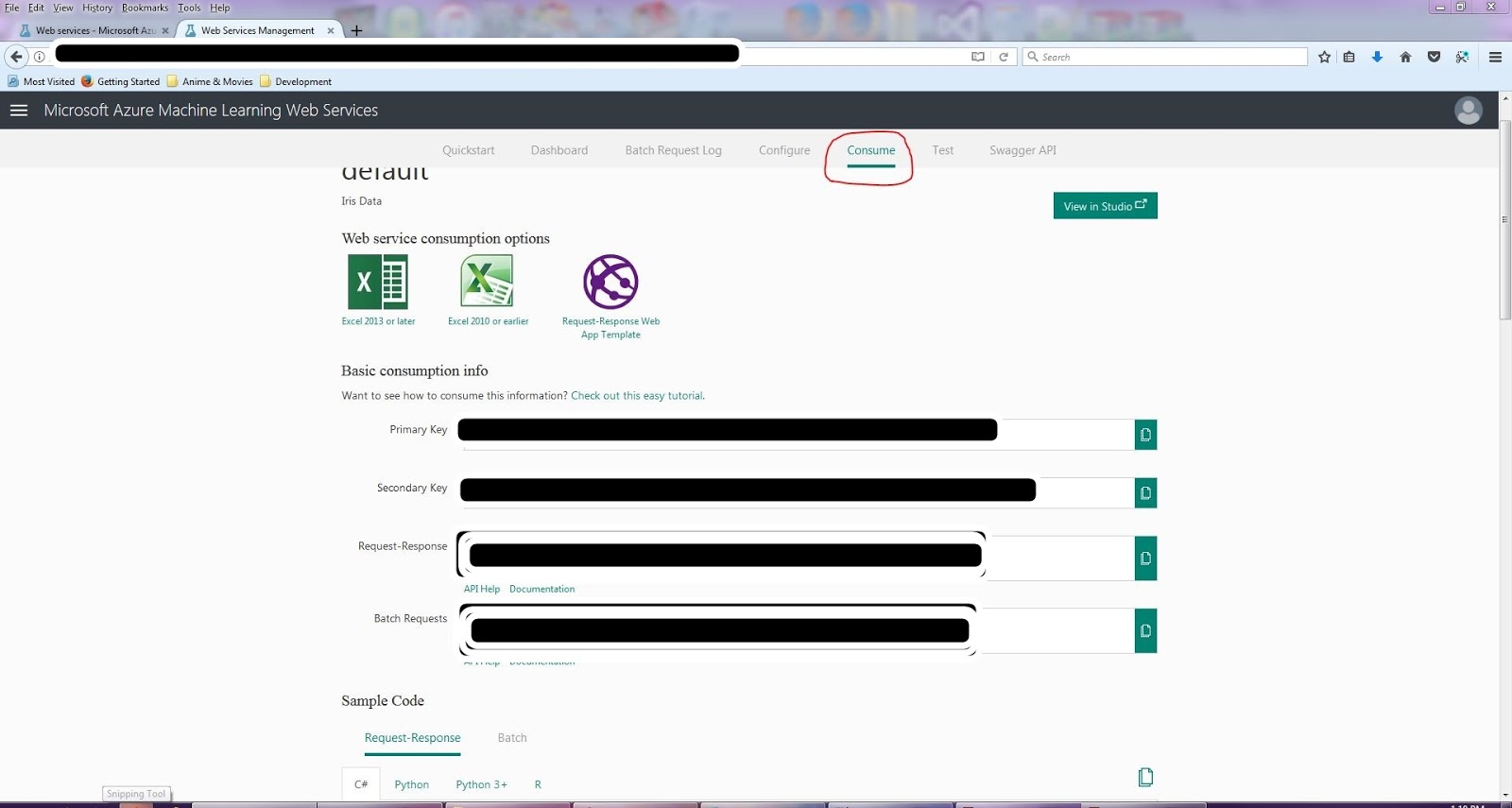The image size is (1512, 808).
Task: Click the vertical page scrollbar thumb
Action: (1504, 219)
